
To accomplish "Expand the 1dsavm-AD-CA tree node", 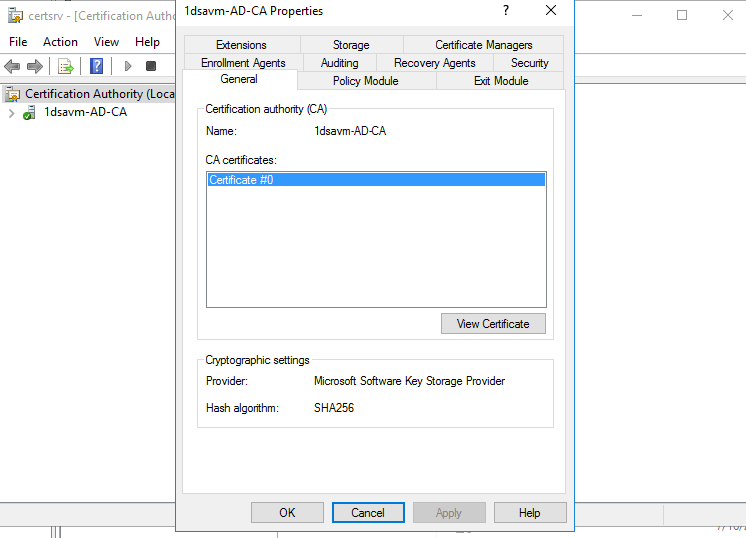I will [x=11, y=112].
